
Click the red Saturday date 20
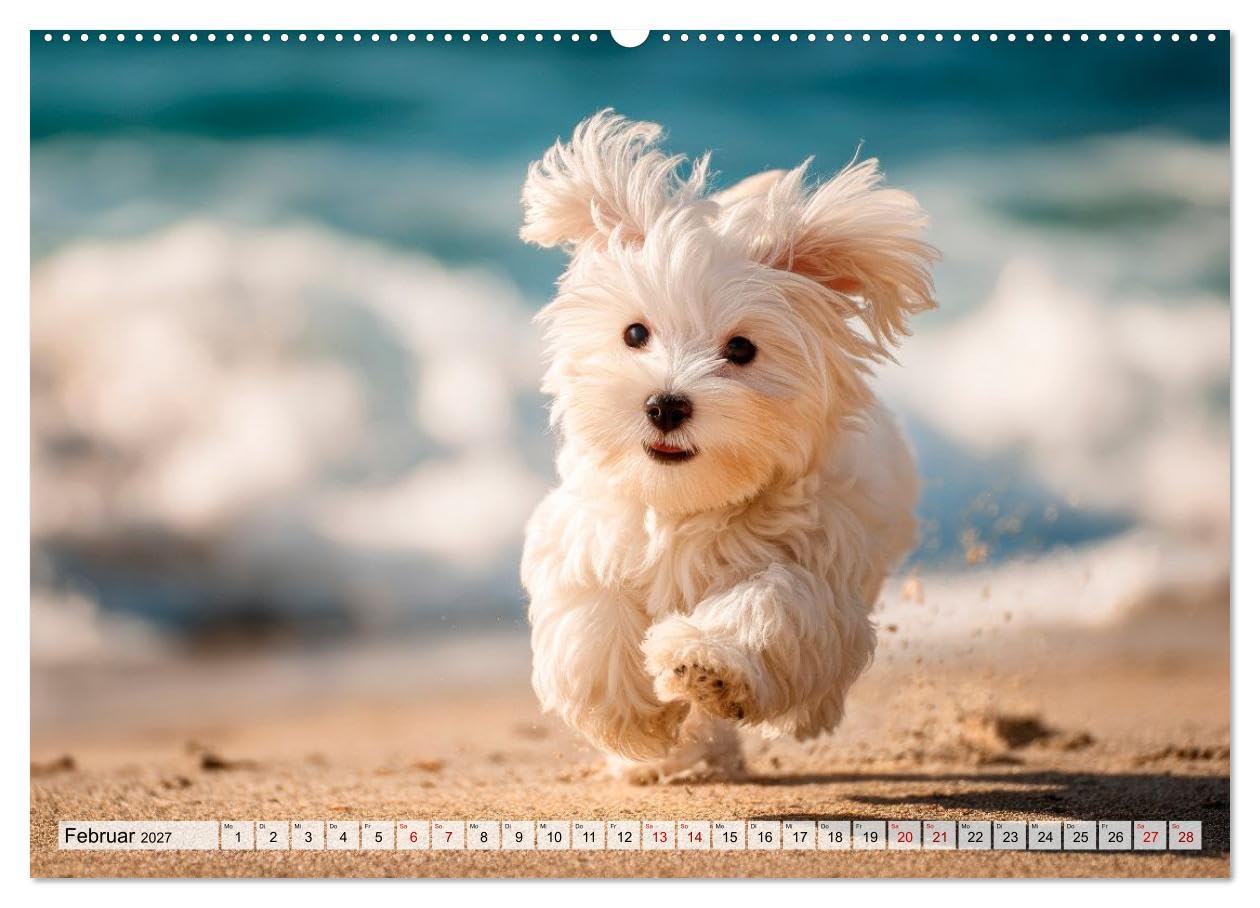904,836
